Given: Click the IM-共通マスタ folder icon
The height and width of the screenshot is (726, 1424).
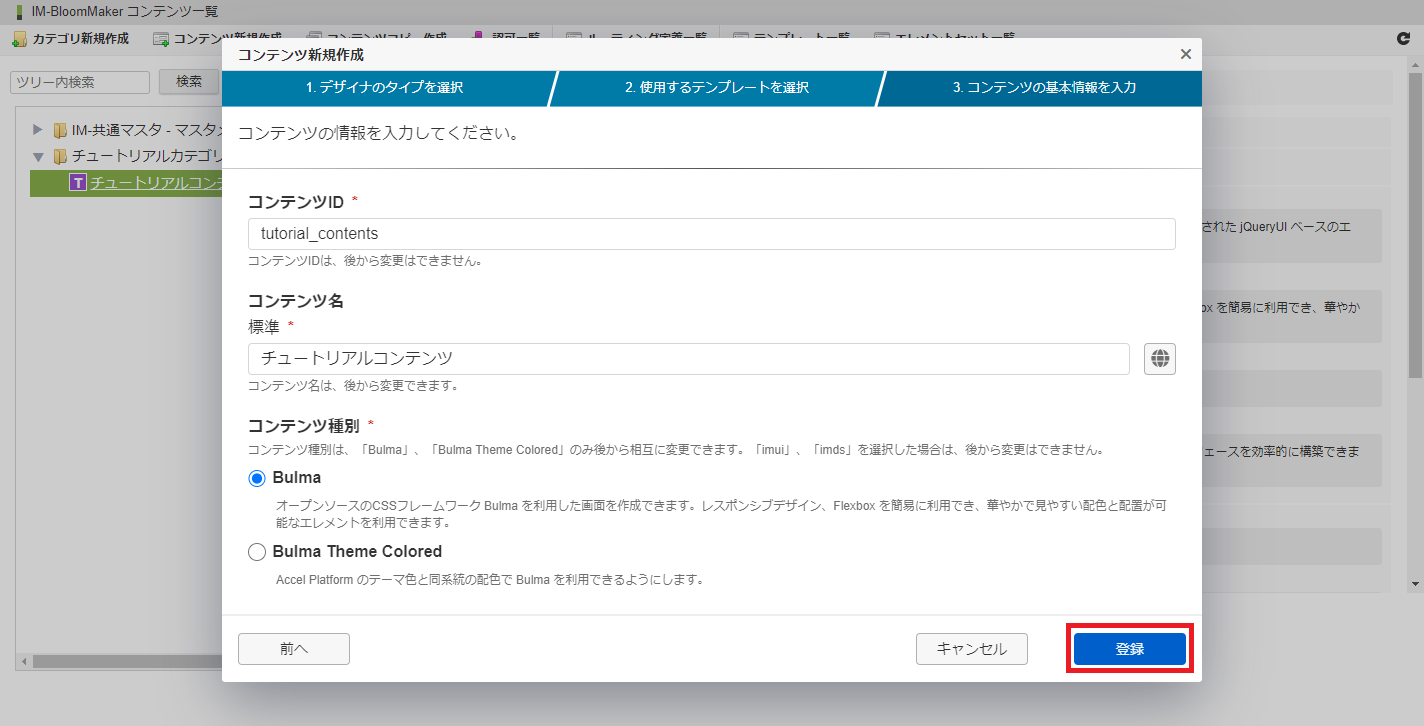Looking at the screenshot, I should (x=60, y=130).
